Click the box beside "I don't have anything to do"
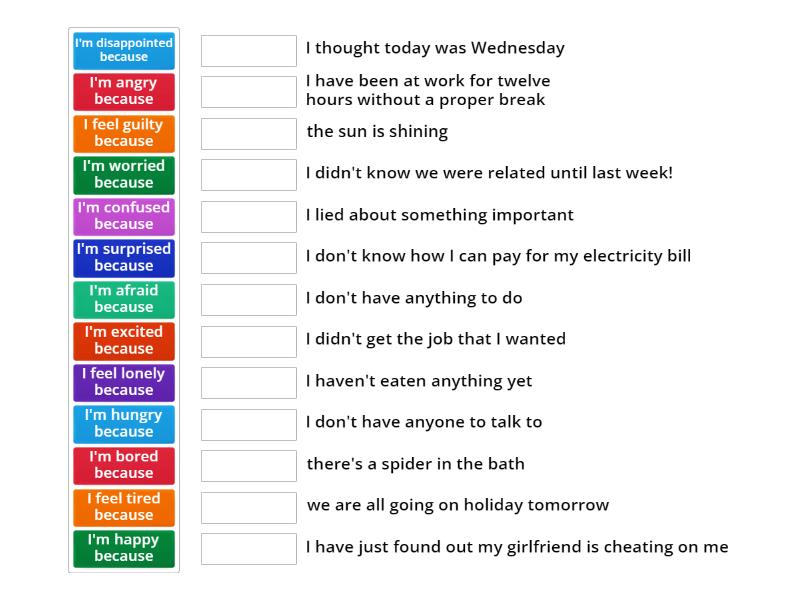The height and width of the screenshot is (600, 800). pyautogui.click(x=248, y=298)
